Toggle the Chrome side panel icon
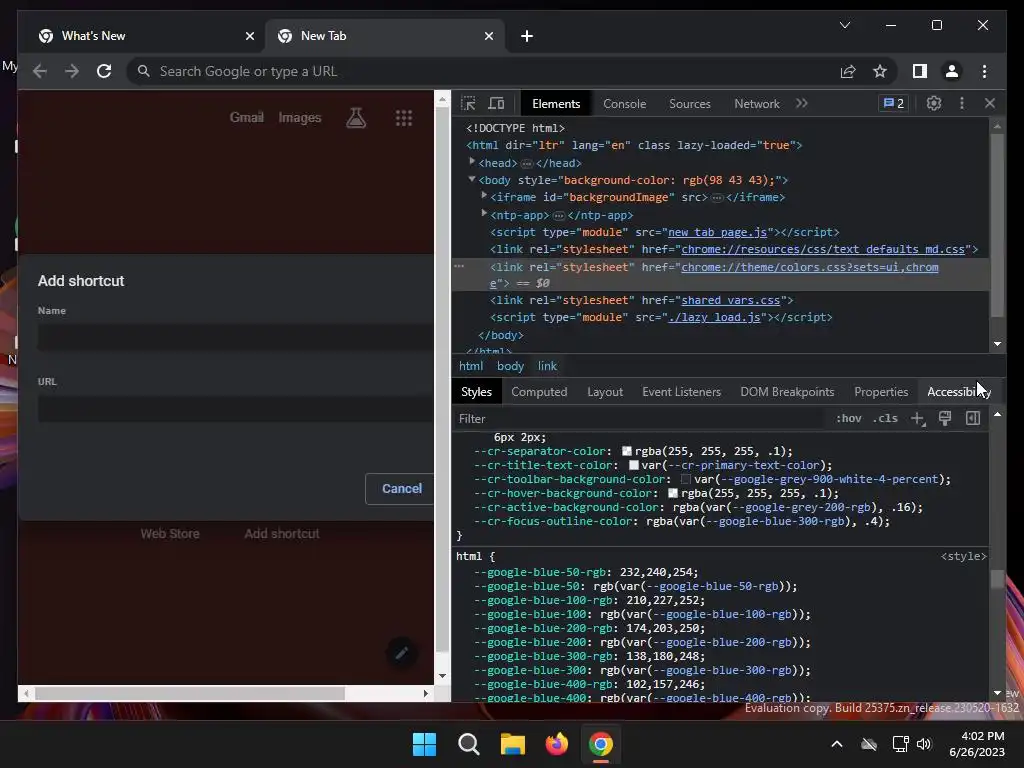The width and height of the screenshot is (1024, 768). click(920, 71)
